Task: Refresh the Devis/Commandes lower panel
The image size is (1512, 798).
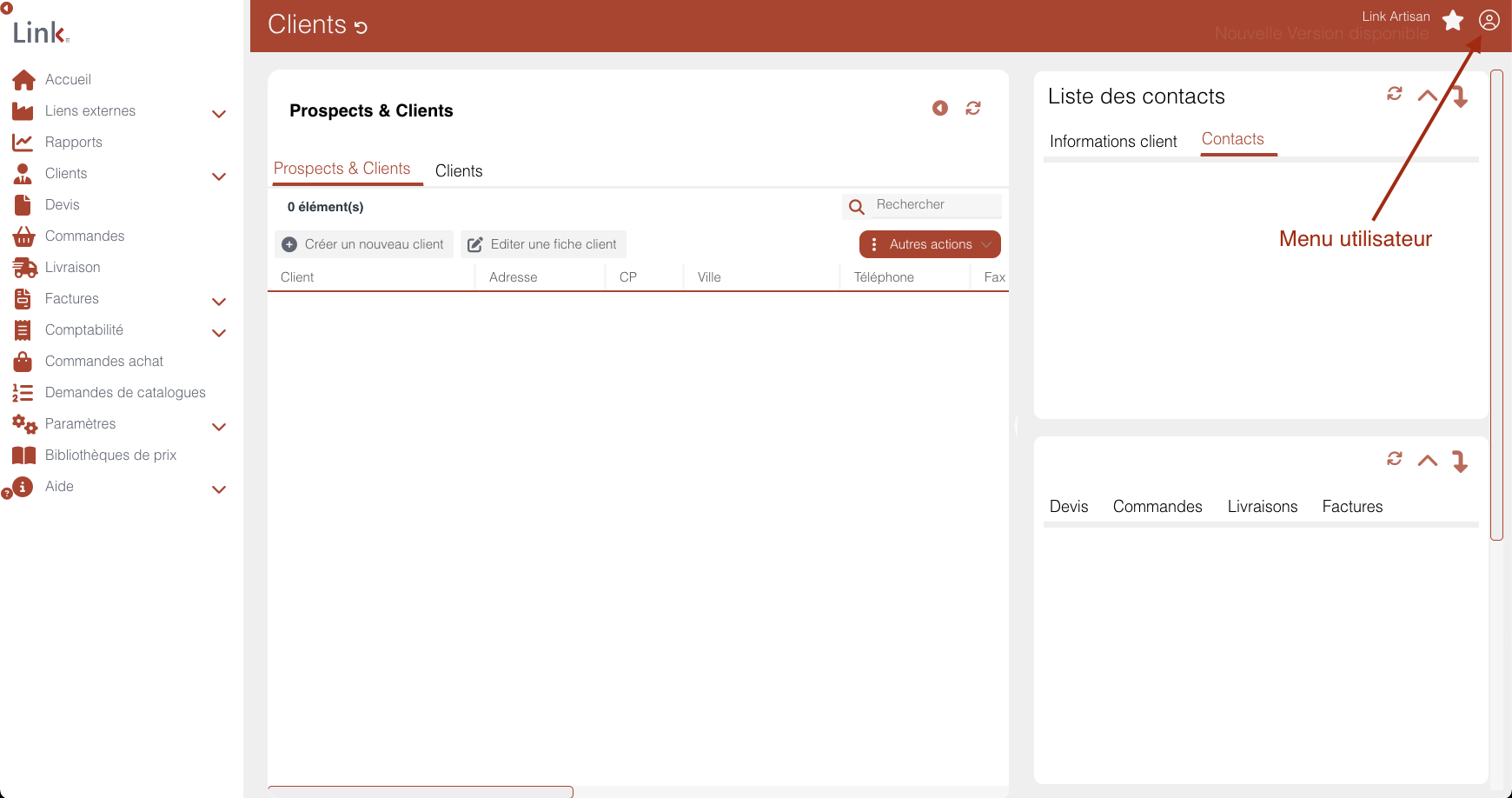Action: (1395, 459)
